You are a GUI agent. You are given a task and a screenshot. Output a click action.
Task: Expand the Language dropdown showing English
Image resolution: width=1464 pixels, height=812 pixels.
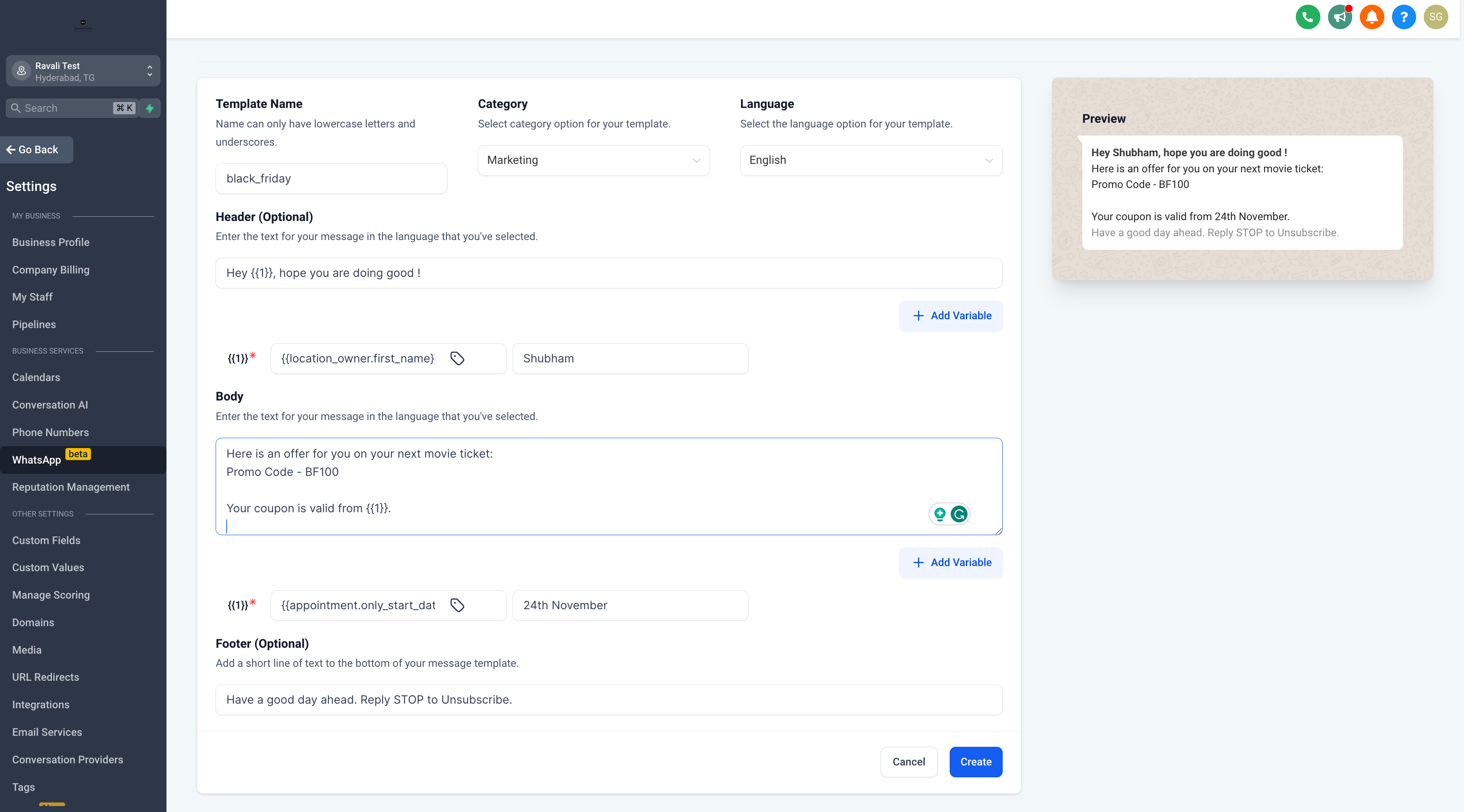pyautogui.click(x=870, y=160)
